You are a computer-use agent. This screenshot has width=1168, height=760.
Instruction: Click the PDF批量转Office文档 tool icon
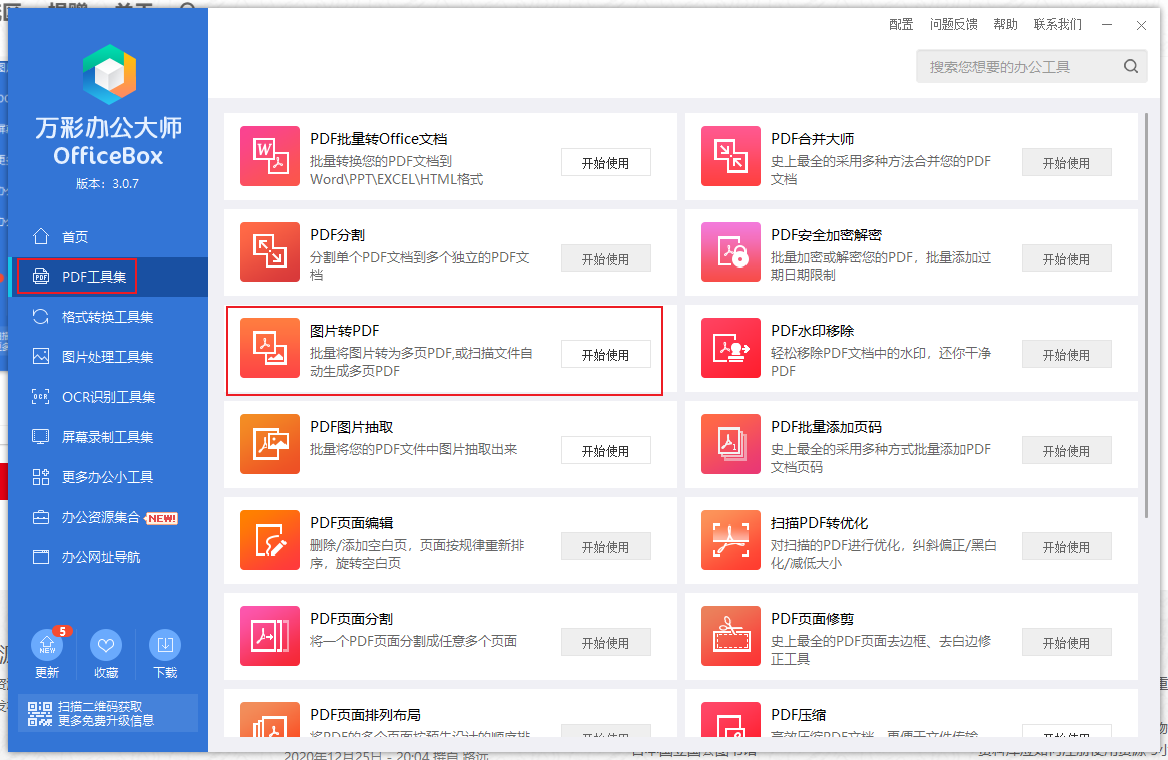coord(270,156)
